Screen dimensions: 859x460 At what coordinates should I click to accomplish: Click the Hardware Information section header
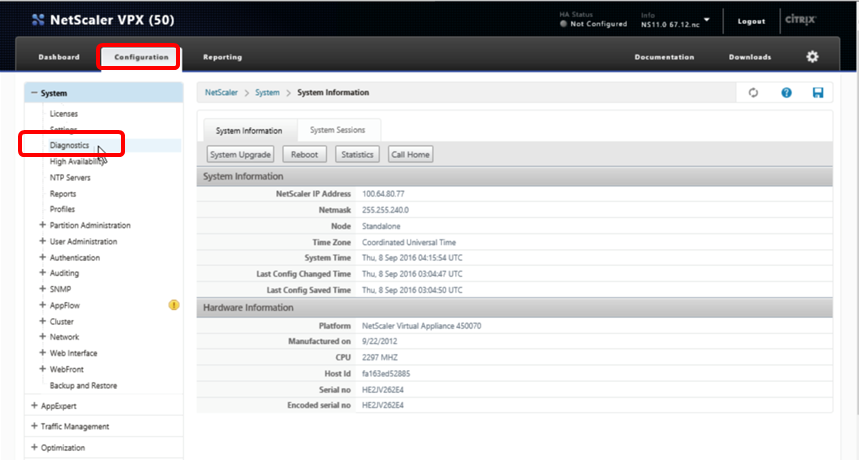point(514,308)
